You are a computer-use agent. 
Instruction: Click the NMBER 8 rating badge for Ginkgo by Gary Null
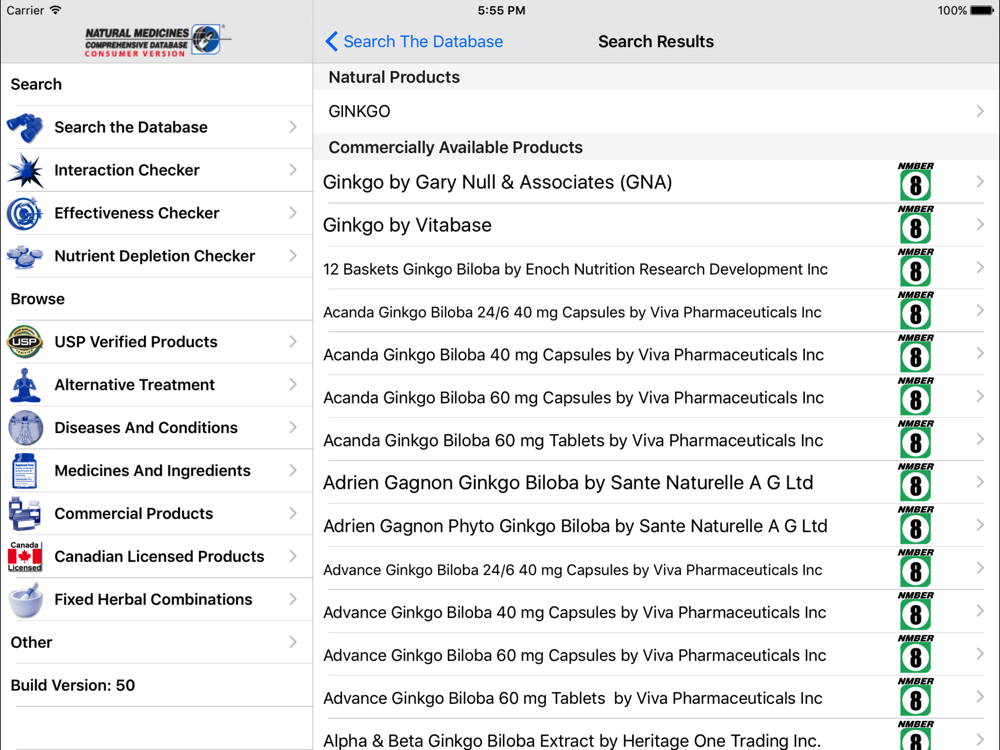point(915,182)
